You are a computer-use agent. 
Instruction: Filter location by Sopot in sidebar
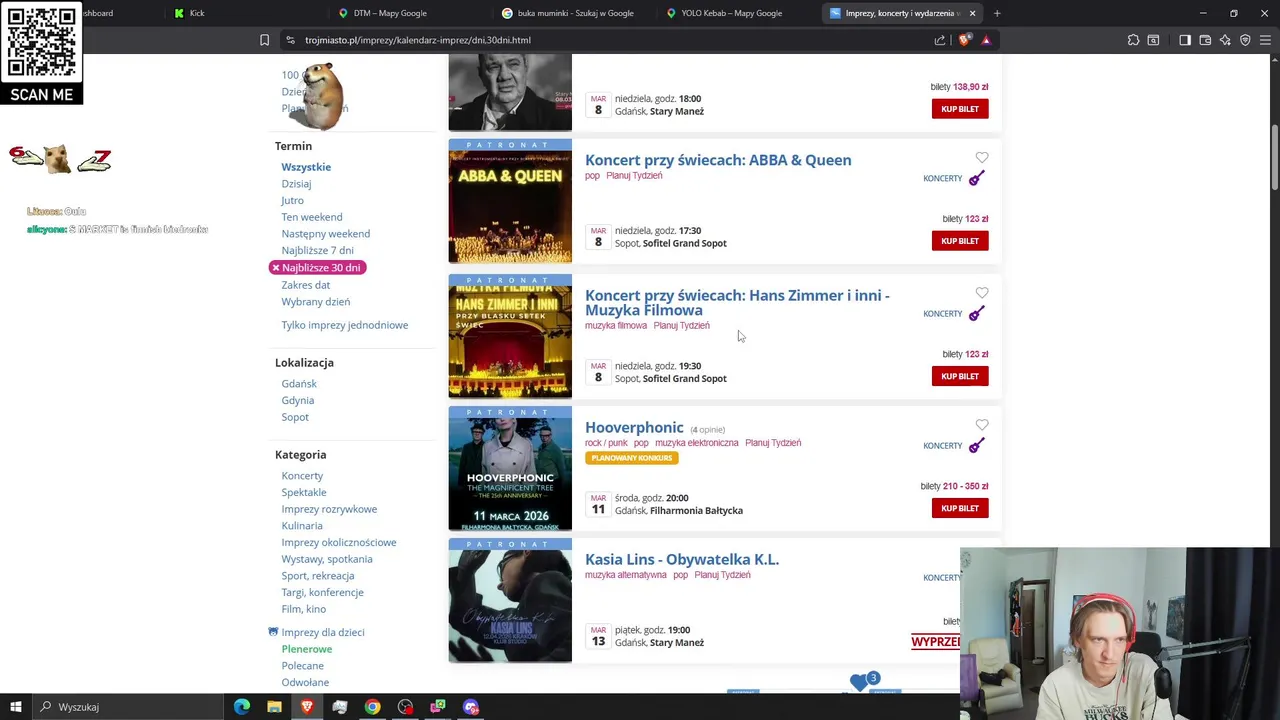coord(295,417)
